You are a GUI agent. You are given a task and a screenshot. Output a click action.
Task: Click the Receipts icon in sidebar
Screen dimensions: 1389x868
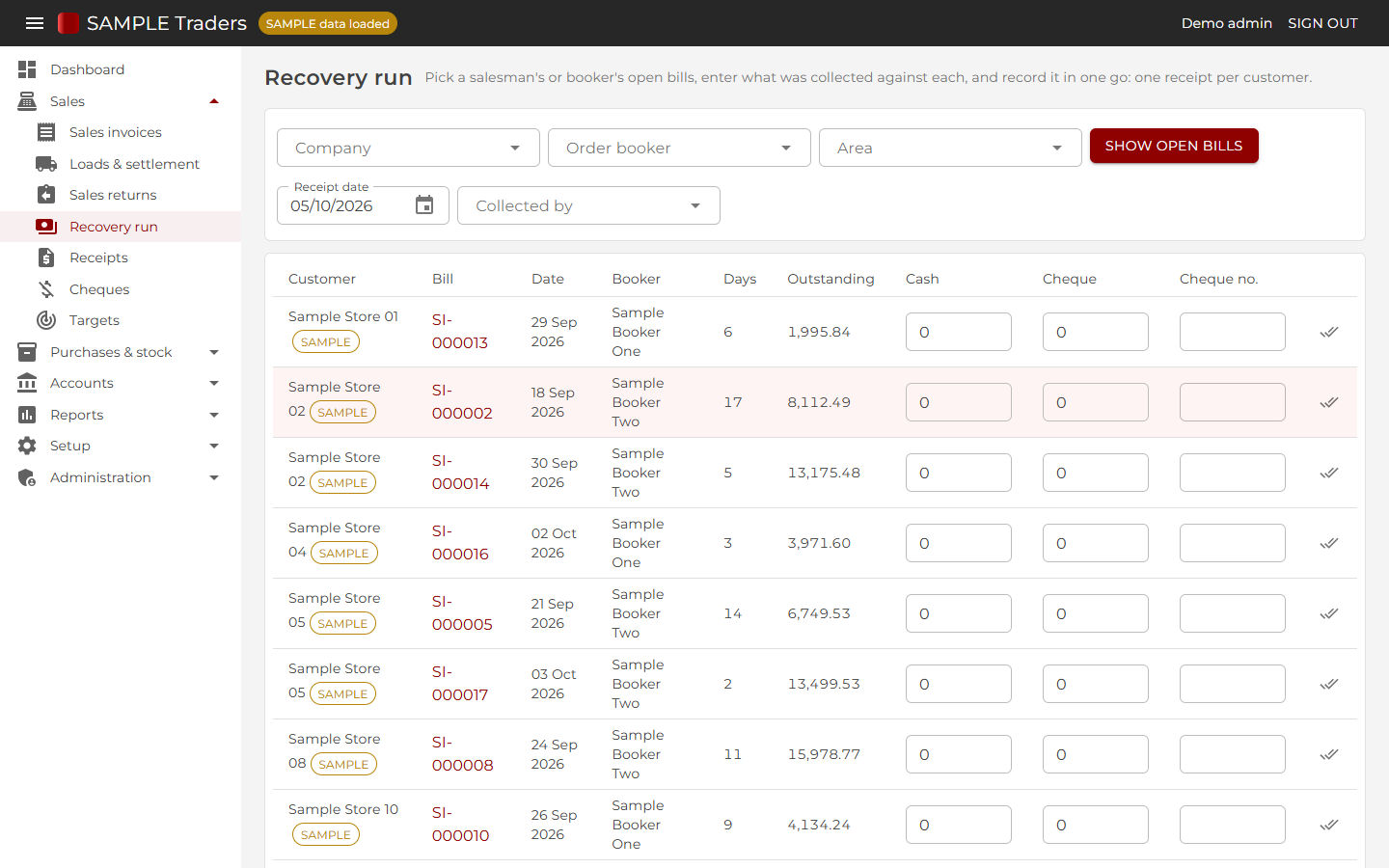(x=46, y=258)
